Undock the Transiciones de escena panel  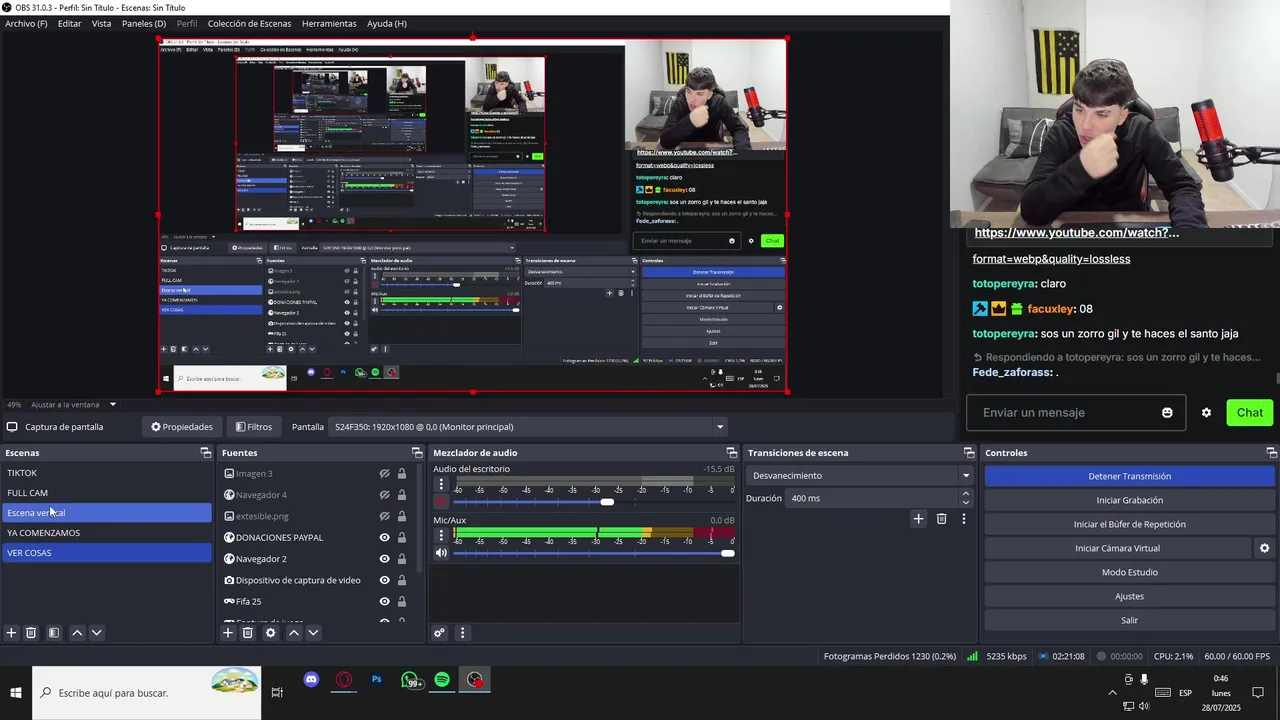(x=969, y=453)
